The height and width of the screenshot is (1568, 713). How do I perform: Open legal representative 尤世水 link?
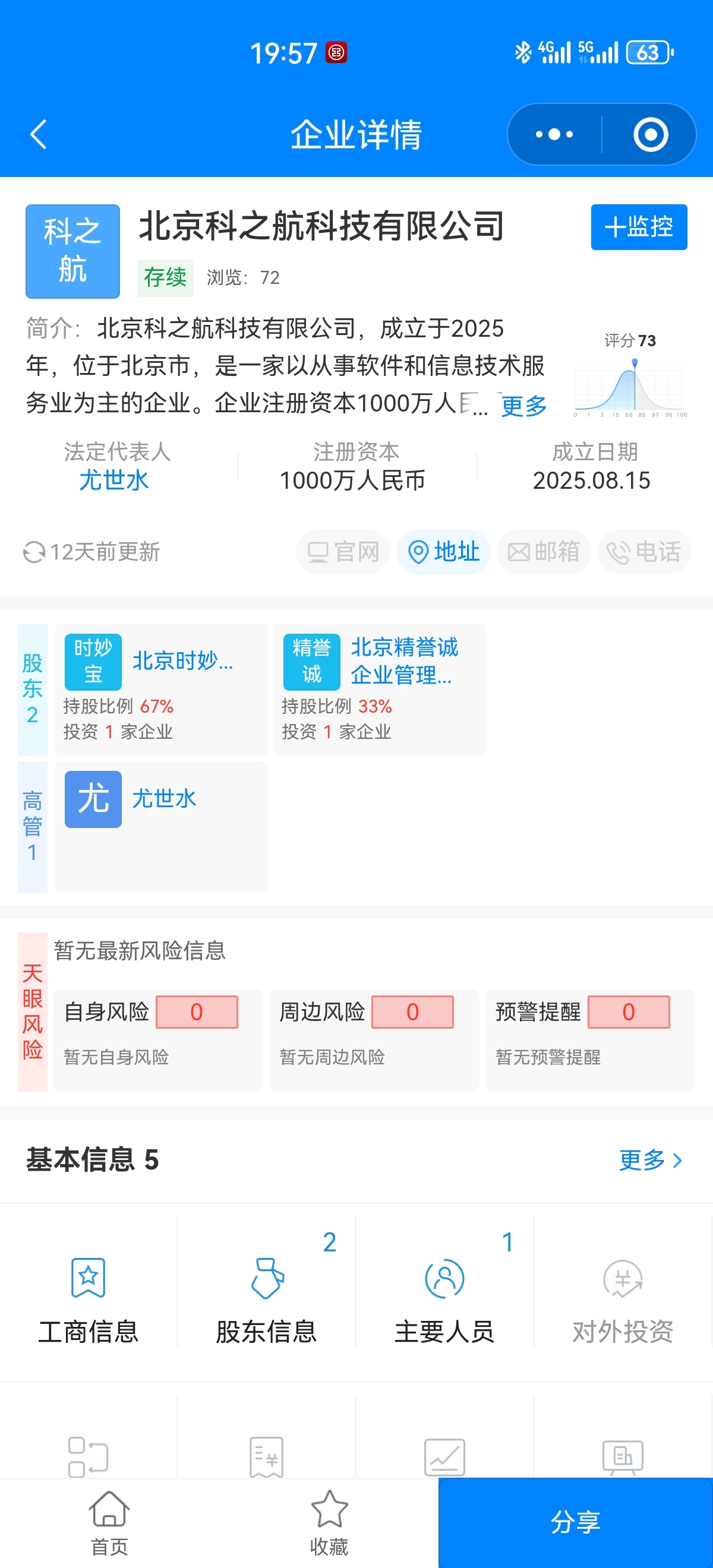(114, 480)
